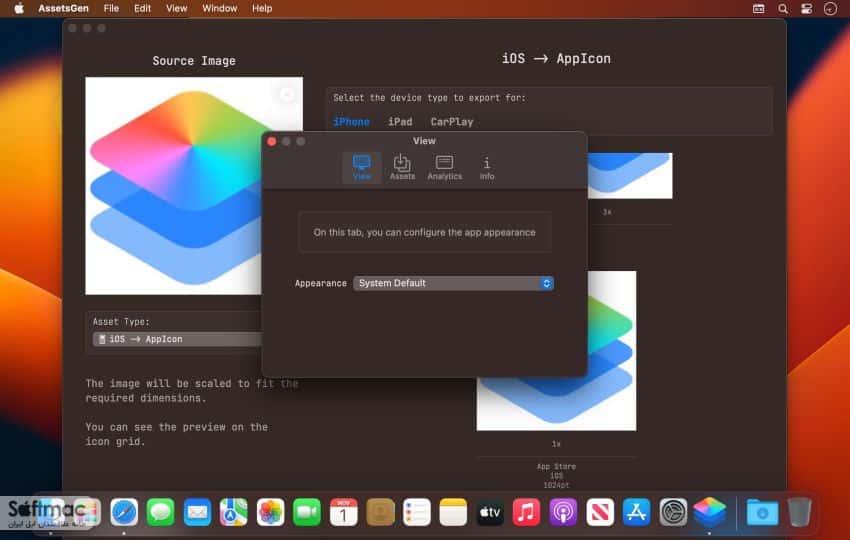850x540 pixels.
Task: Select iPhone device type
Action: point(351,122)
